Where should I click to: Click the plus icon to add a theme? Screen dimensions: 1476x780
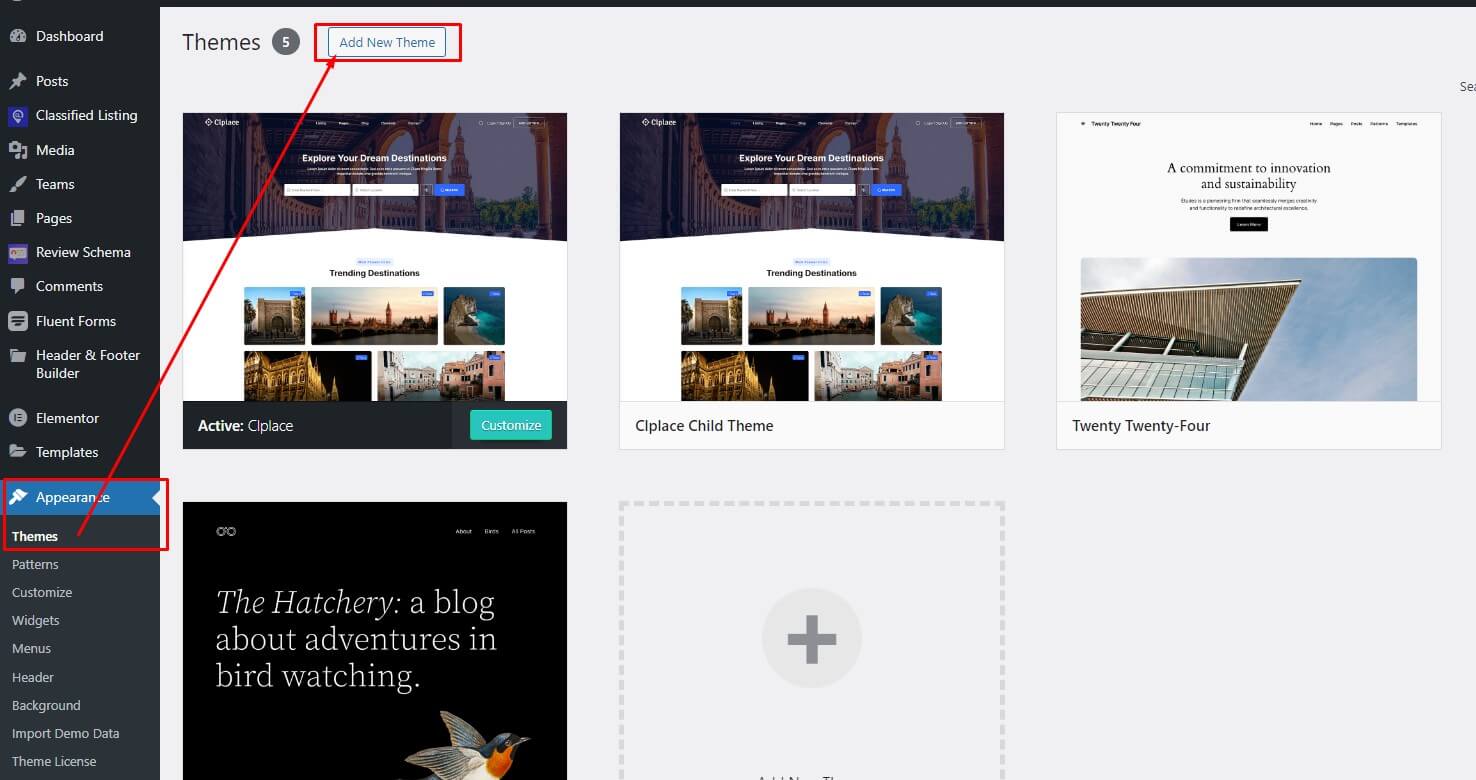(811, 638)
